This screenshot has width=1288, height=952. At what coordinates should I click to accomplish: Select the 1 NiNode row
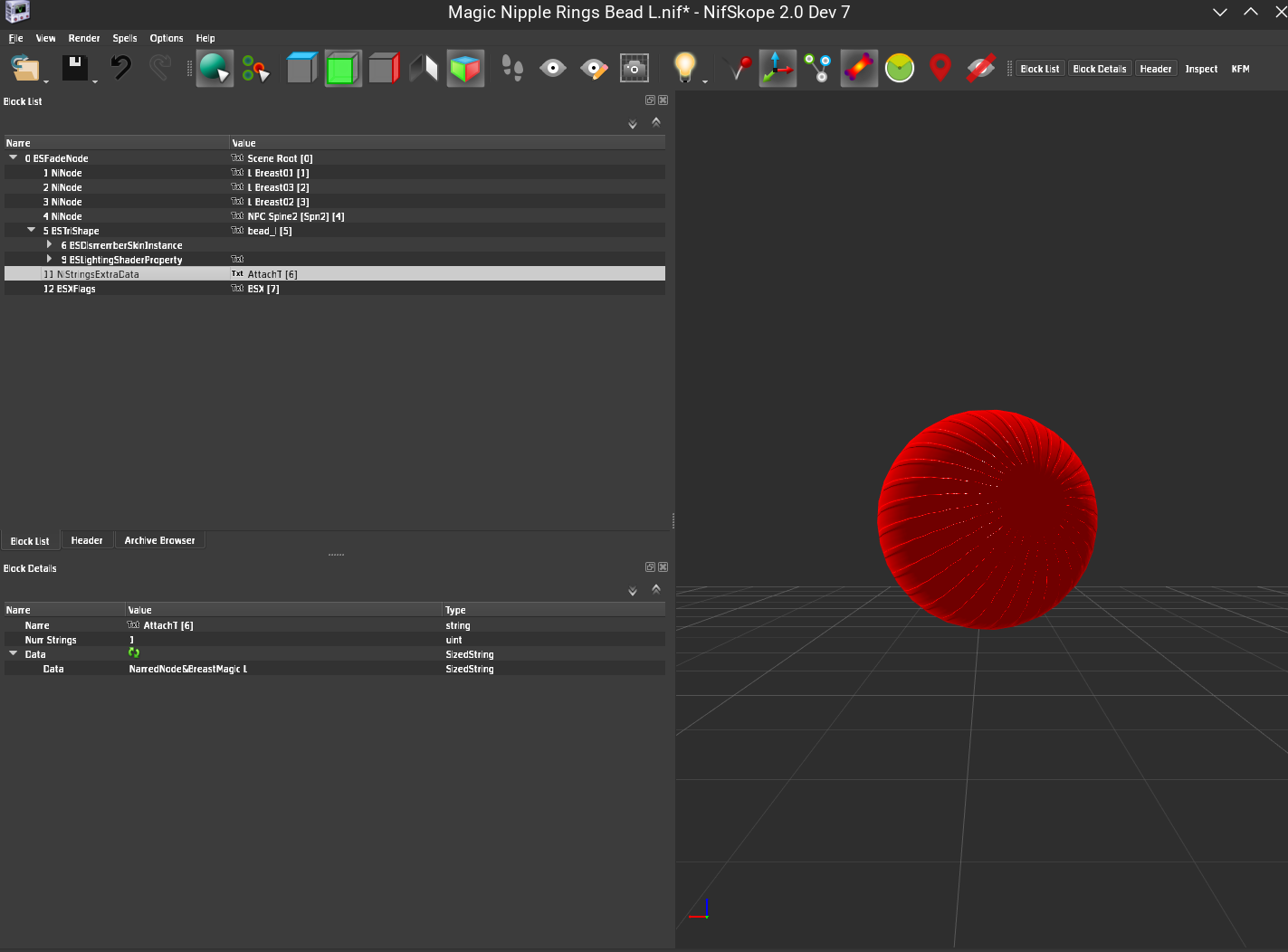coord(335,173)
